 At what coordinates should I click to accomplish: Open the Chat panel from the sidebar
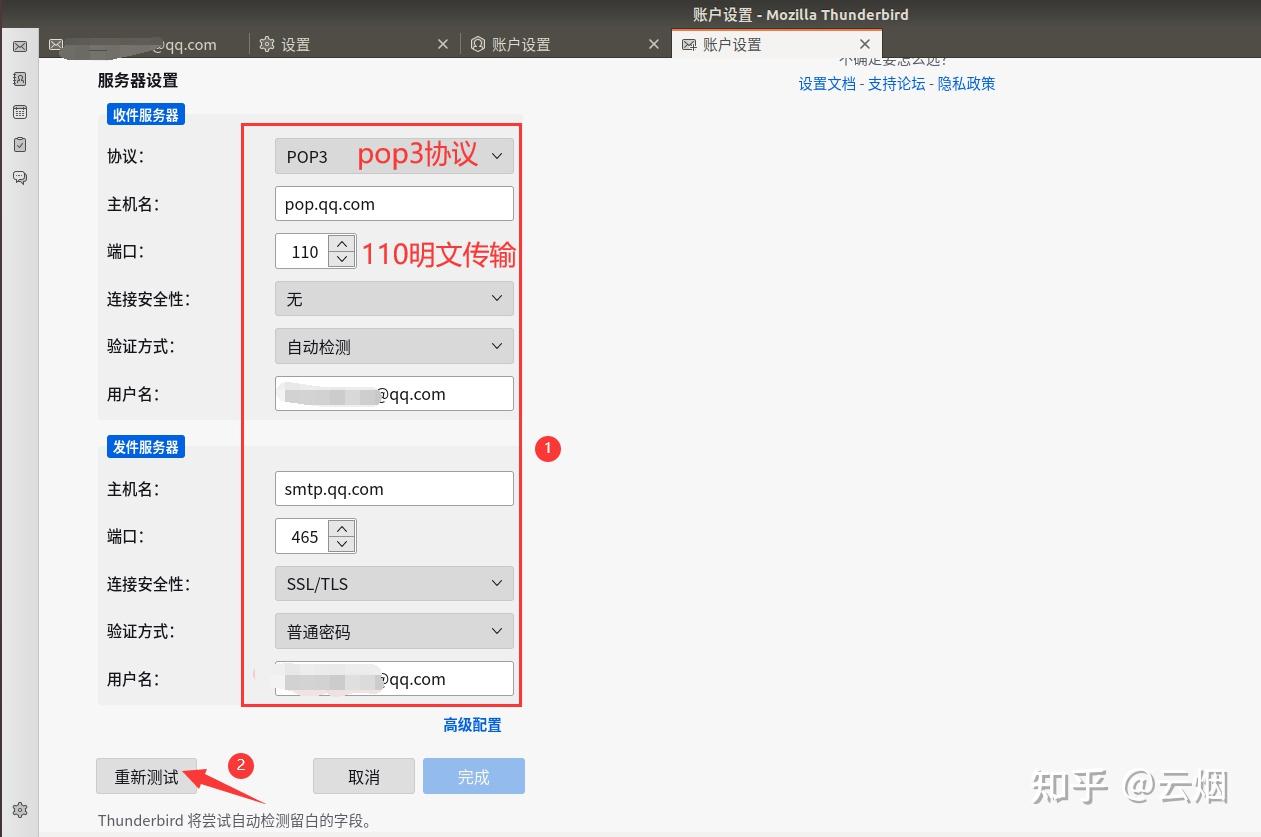click(20, 177)
